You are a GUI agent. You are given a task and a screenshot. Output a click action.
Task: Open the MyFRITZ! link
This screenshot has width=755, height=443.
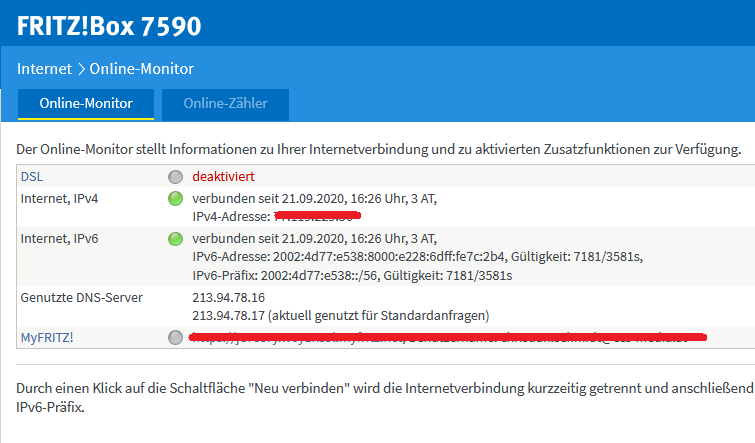pos(47,338)
